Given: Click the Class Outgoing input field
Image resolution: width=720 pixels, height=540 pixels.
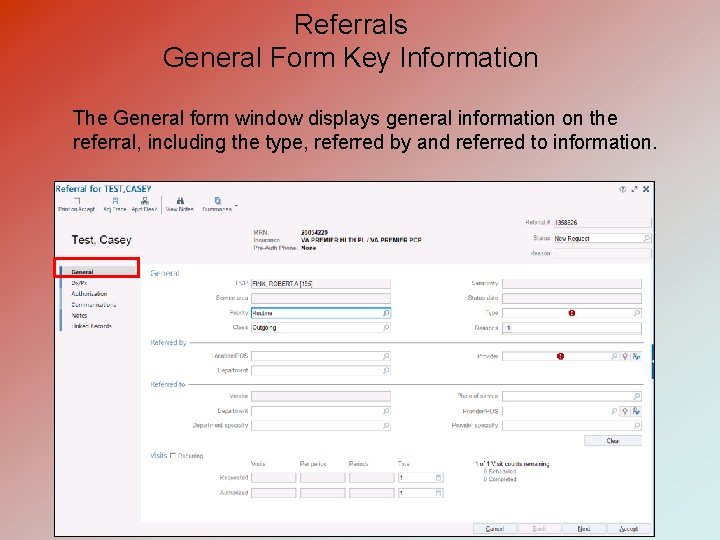Looking at the screenshot, I should (321, 327).
